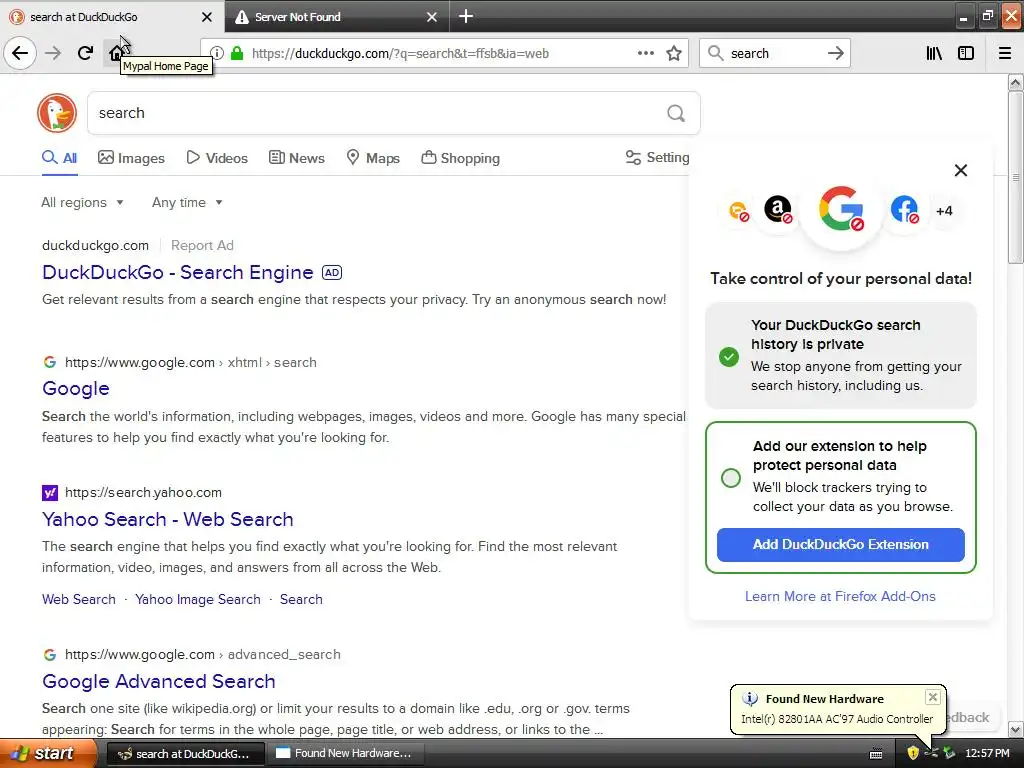
Task: Click Add DuckDuckGo Extension button
Action: coord(840,545)
